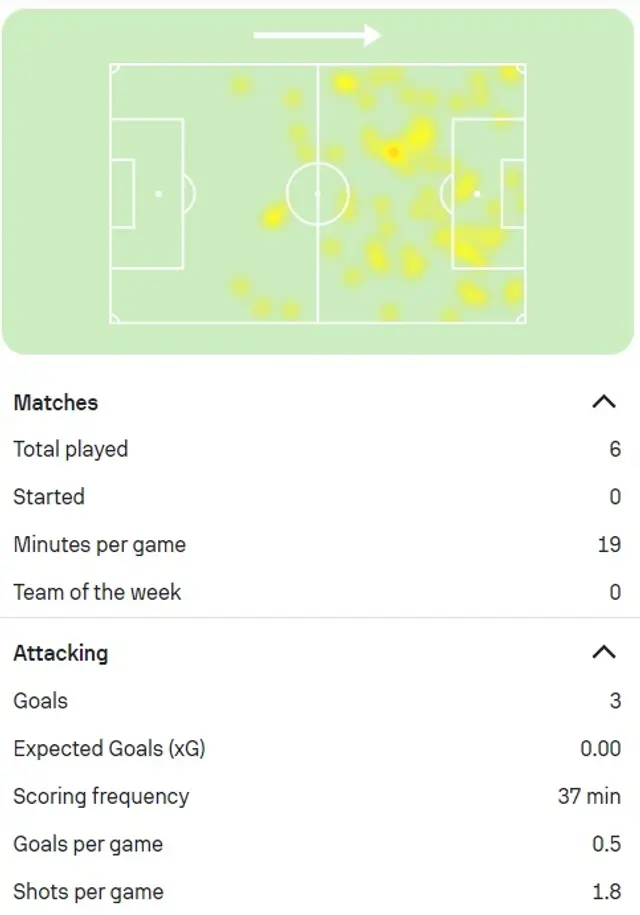640x915 pixels.
Task: Click the right goal box on pitch
Action: pyautogui.click(x=512, y=193)
